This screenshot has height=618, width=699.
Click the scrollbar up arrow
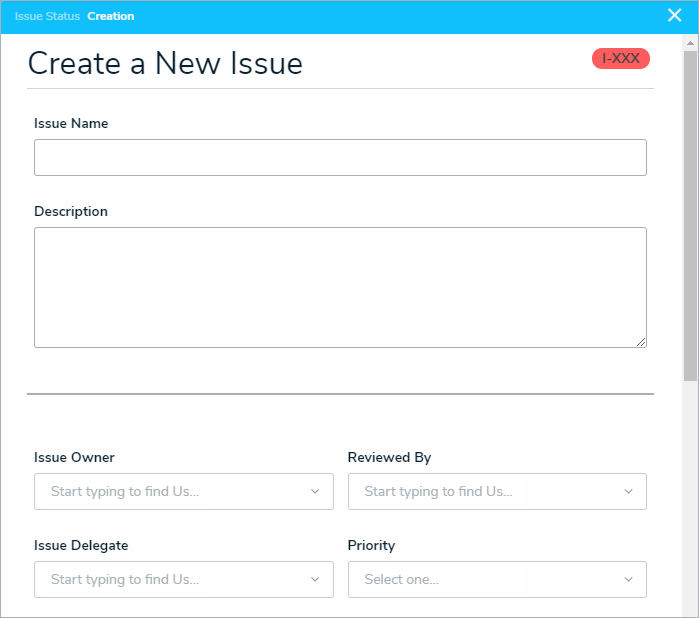tap(690, 44)
